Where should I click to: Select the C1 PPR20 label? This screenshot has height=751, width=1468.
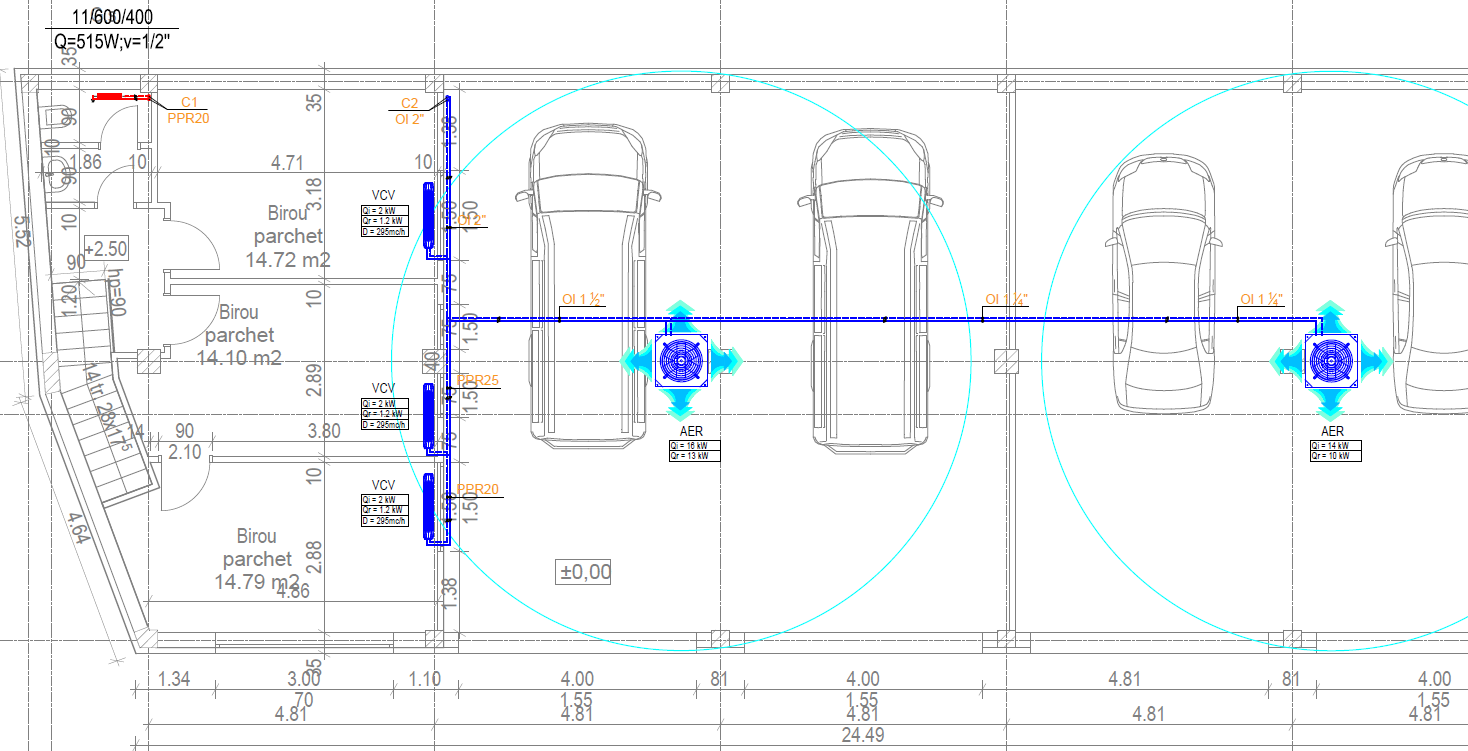click(188, 110)
